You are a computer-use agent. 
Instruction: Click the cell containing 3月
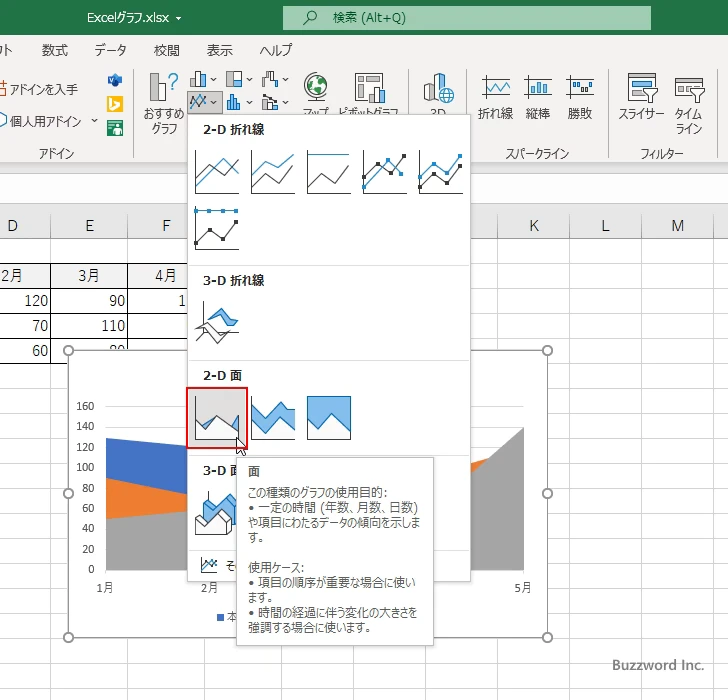(x=89, y=276)
